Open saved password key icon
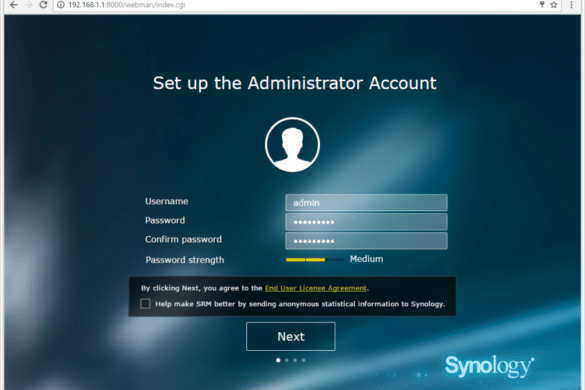 [x=542, y=5]
